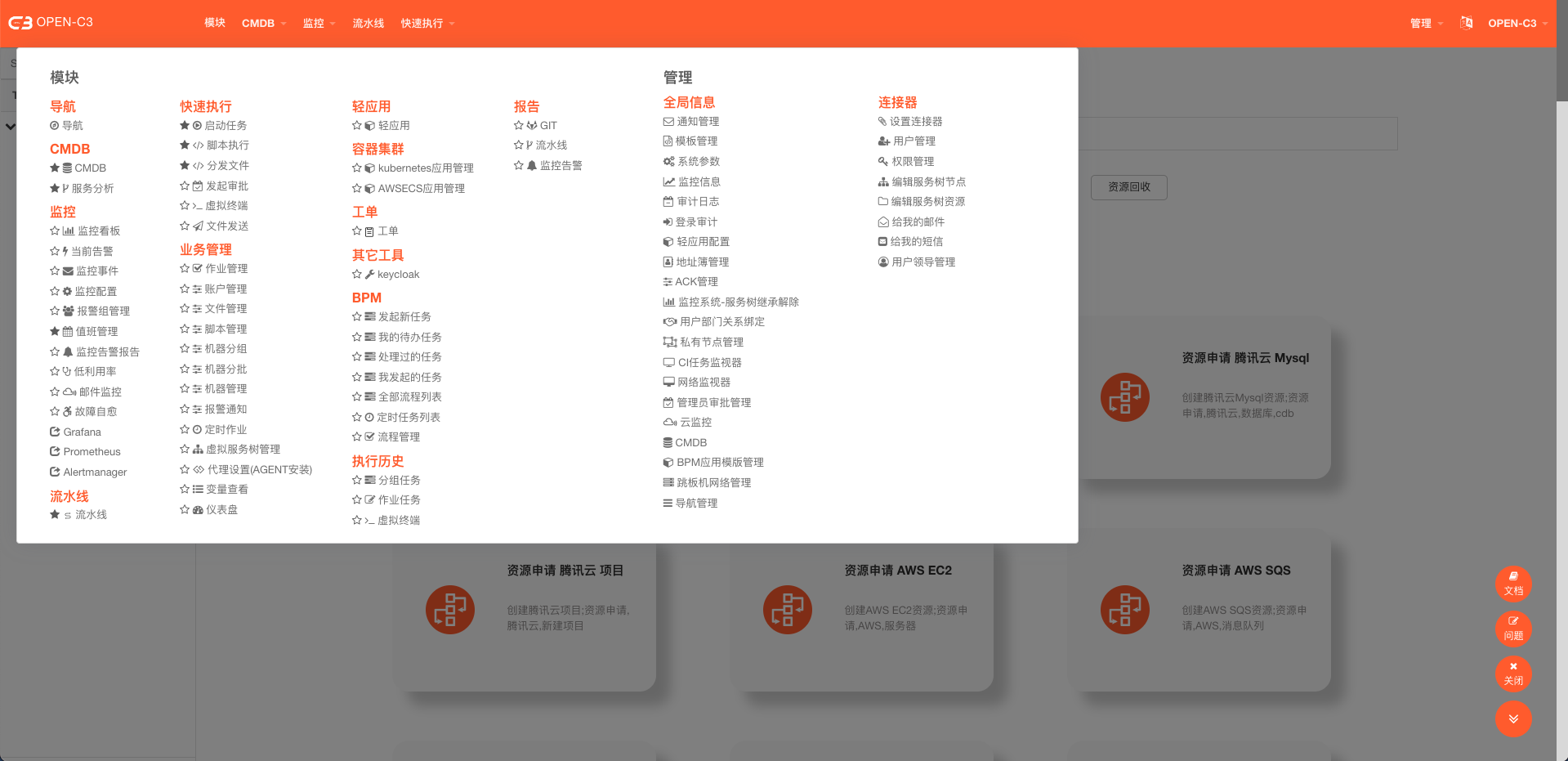Click the OPEN-C3 logo
The image size is (1568, 761).
[51, 22]
